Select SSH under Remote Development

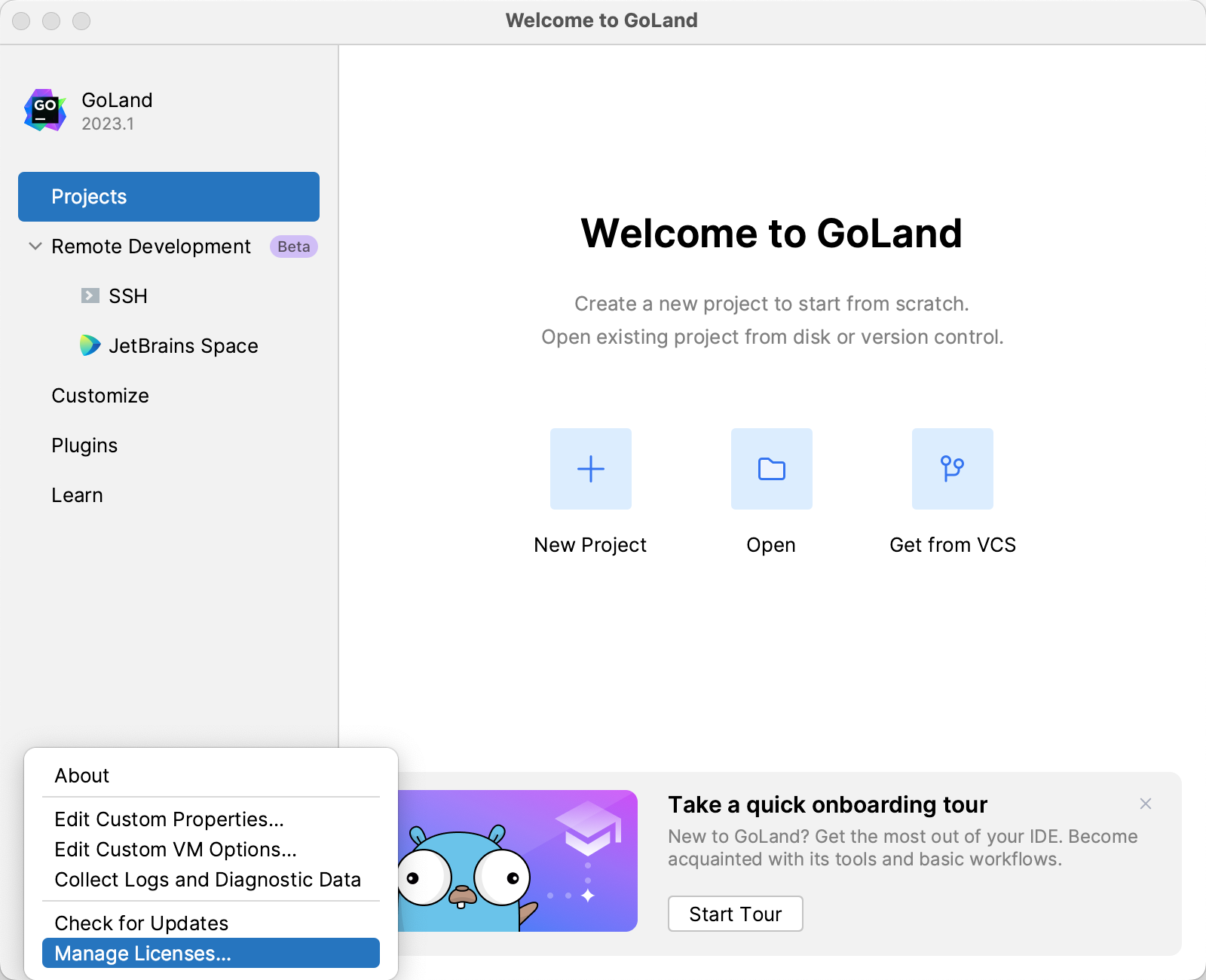[x=128, y=296]
